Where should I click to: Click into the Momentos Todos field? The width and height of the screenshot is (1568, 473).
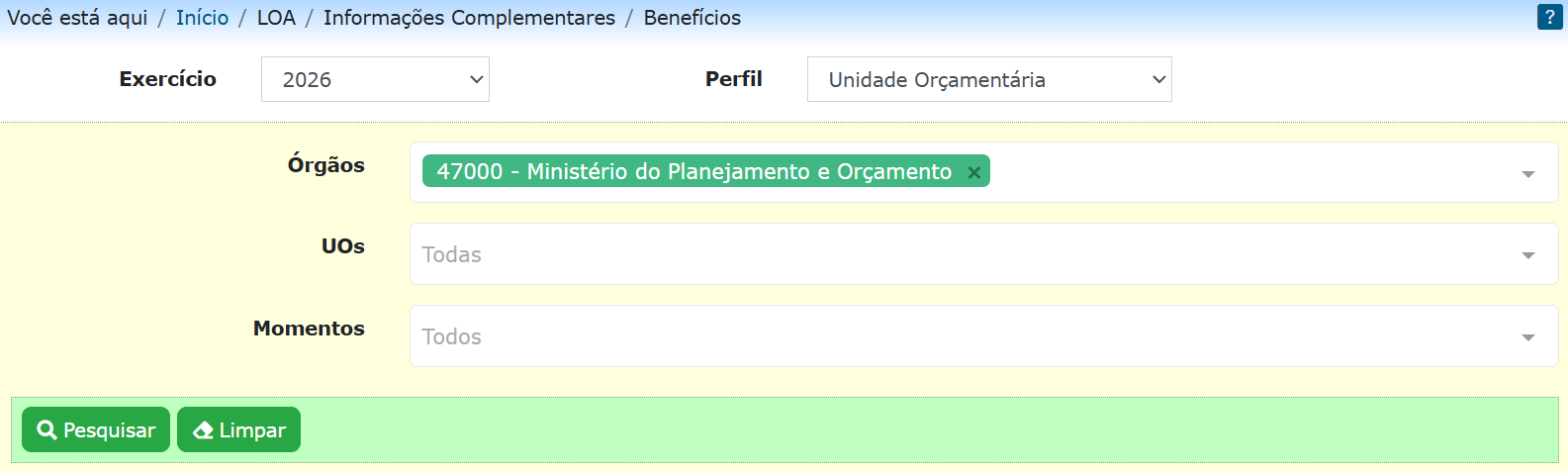[x=983, y=336]
